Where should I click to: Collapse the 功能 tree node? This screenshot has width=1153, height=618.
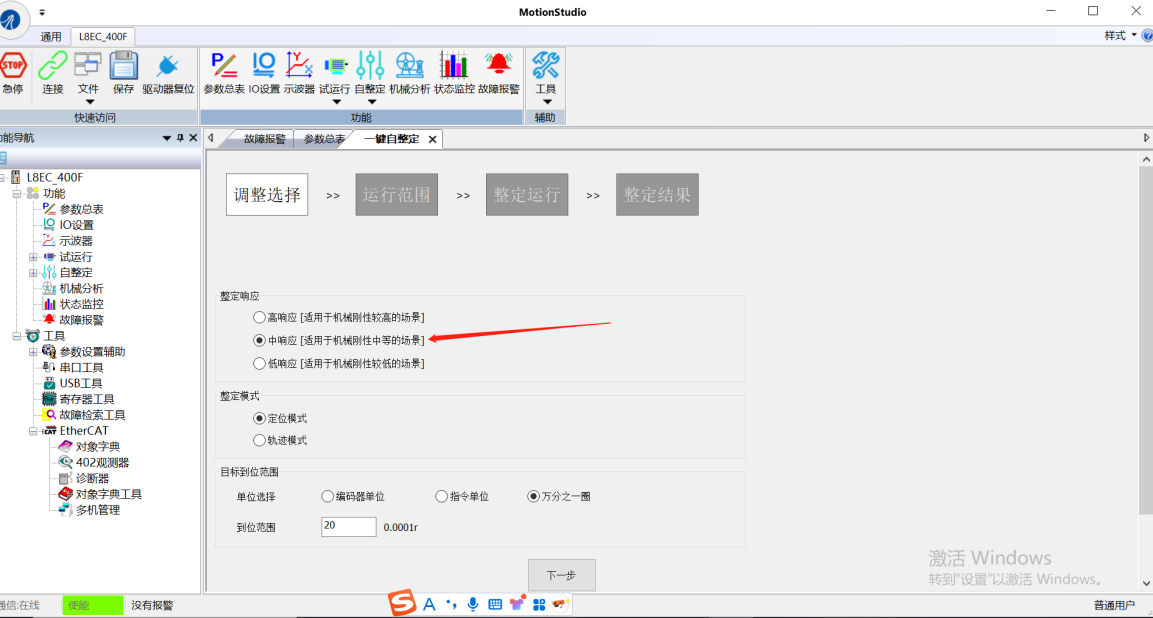pos(16,193)
